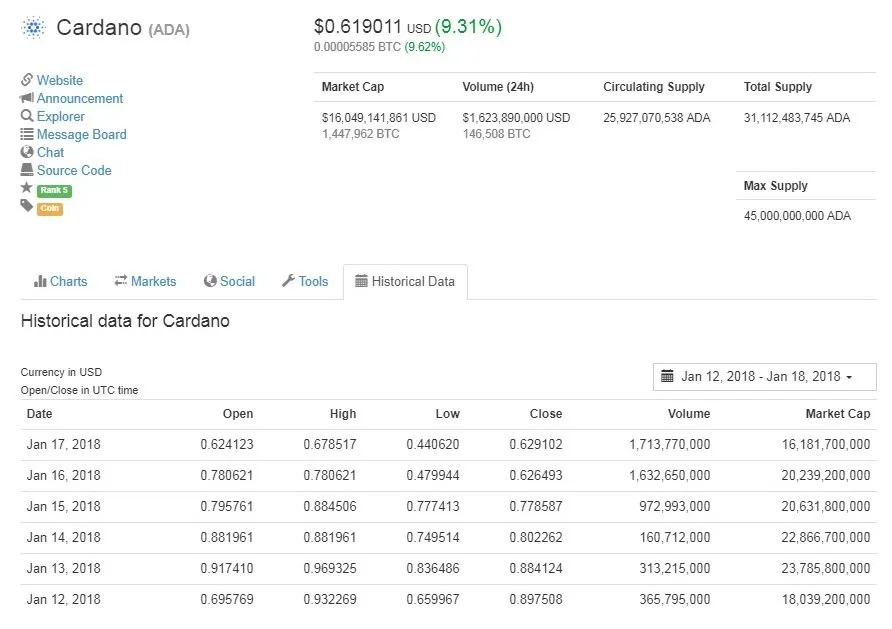Click the orange Coin badge

[49, 209]
